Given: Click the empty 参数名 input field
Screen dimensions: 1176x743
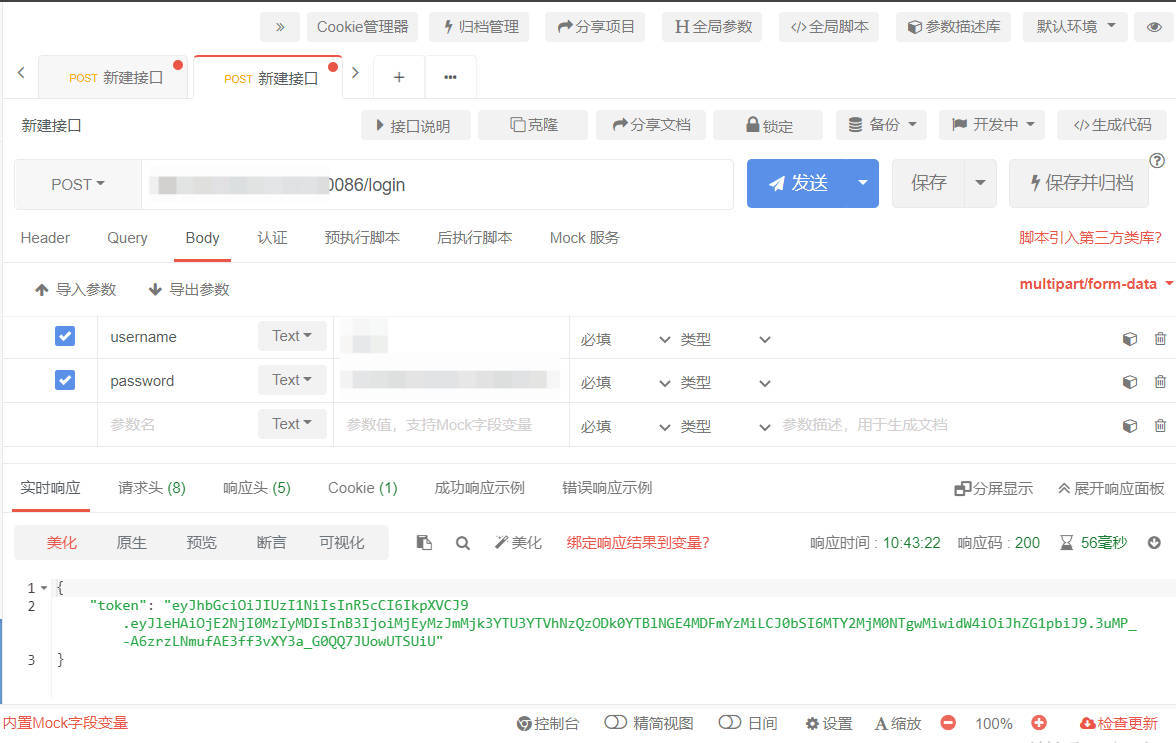Looking at the screenshot, I should click(178, 424).
